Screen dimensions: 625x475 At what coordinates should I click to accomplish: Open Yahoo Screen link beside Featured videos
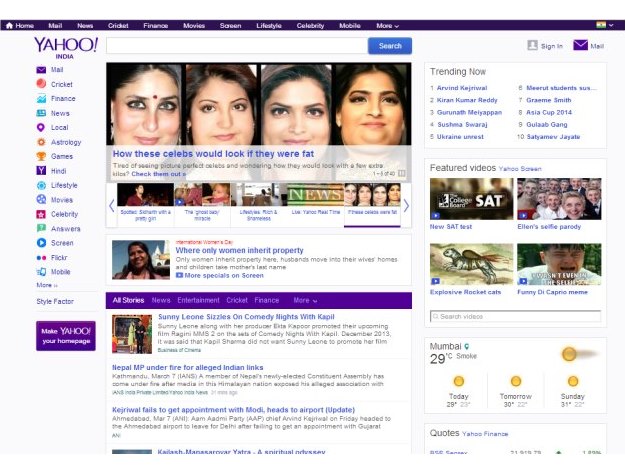(520, 169)
